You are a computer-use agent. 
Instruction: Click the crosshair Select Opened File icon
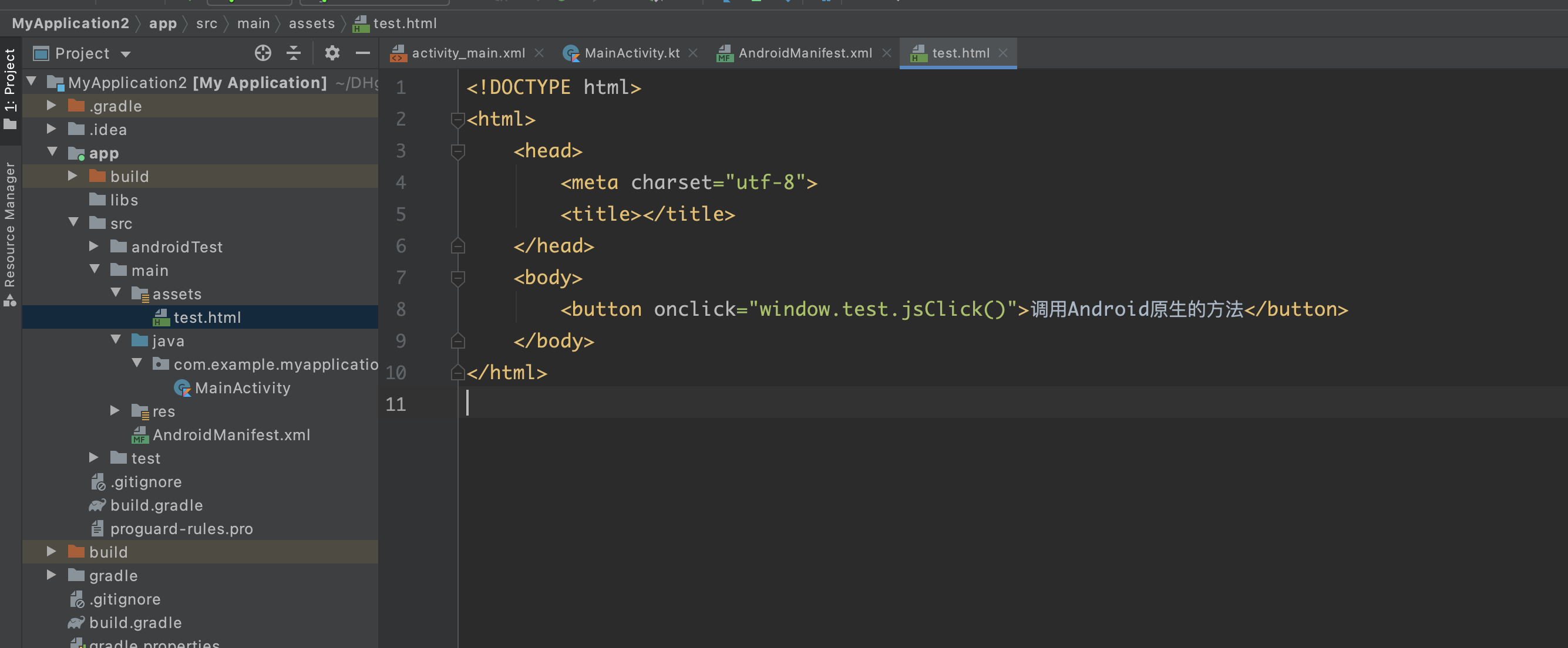point(263,53)
